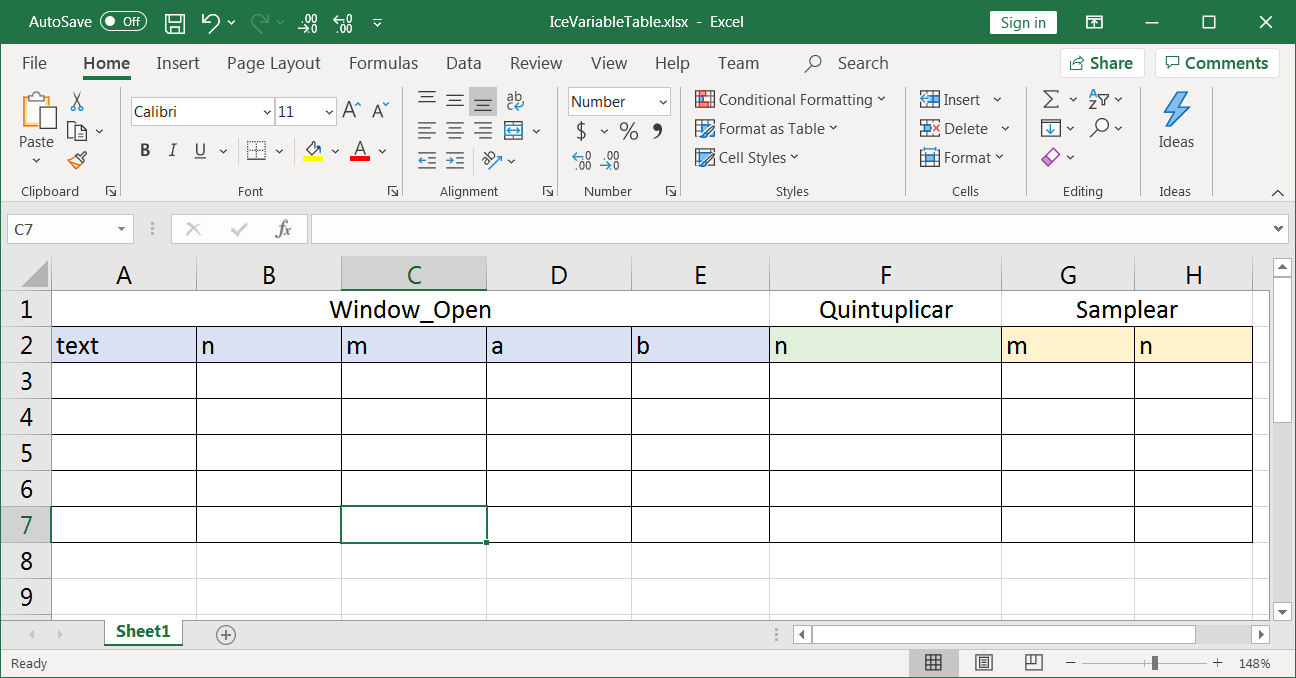
Task: Open the Ideas lightning icon
Action: pyautogui.click(x=1176, y=110)
